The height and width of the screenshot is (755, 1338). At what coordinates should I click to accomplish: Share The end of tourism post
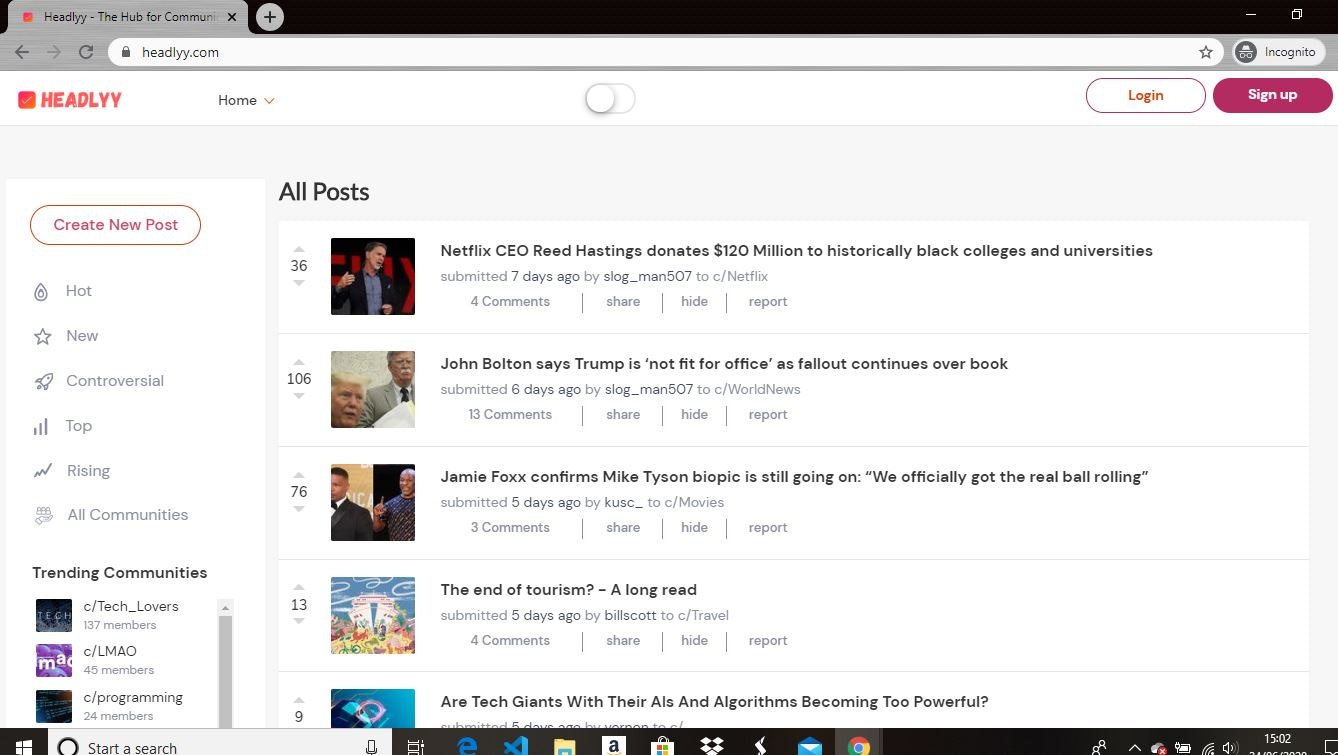click(x=623, y=640)
